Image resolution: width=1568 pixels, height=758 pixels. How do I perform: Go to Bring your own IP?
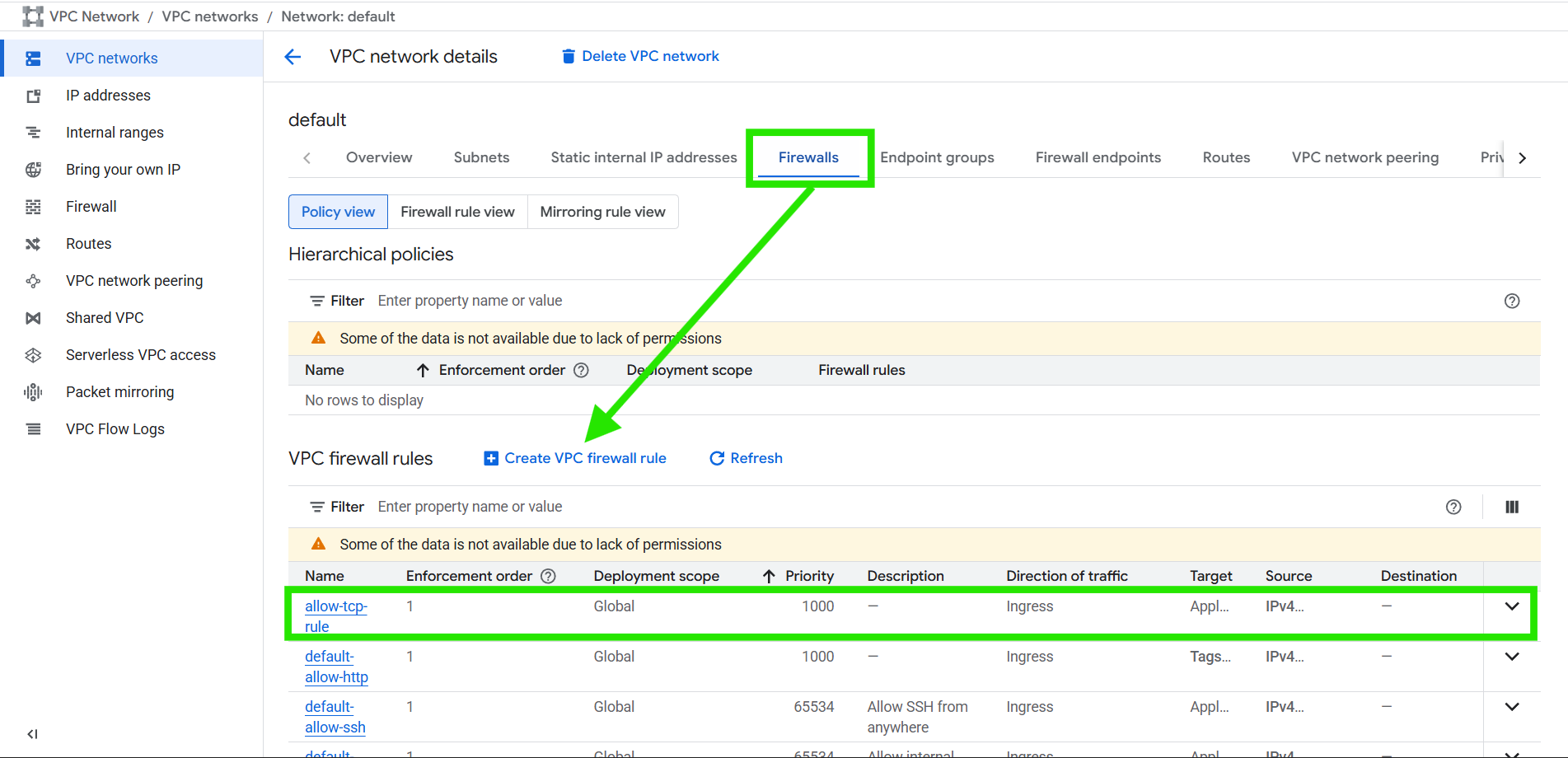[123, 170]
